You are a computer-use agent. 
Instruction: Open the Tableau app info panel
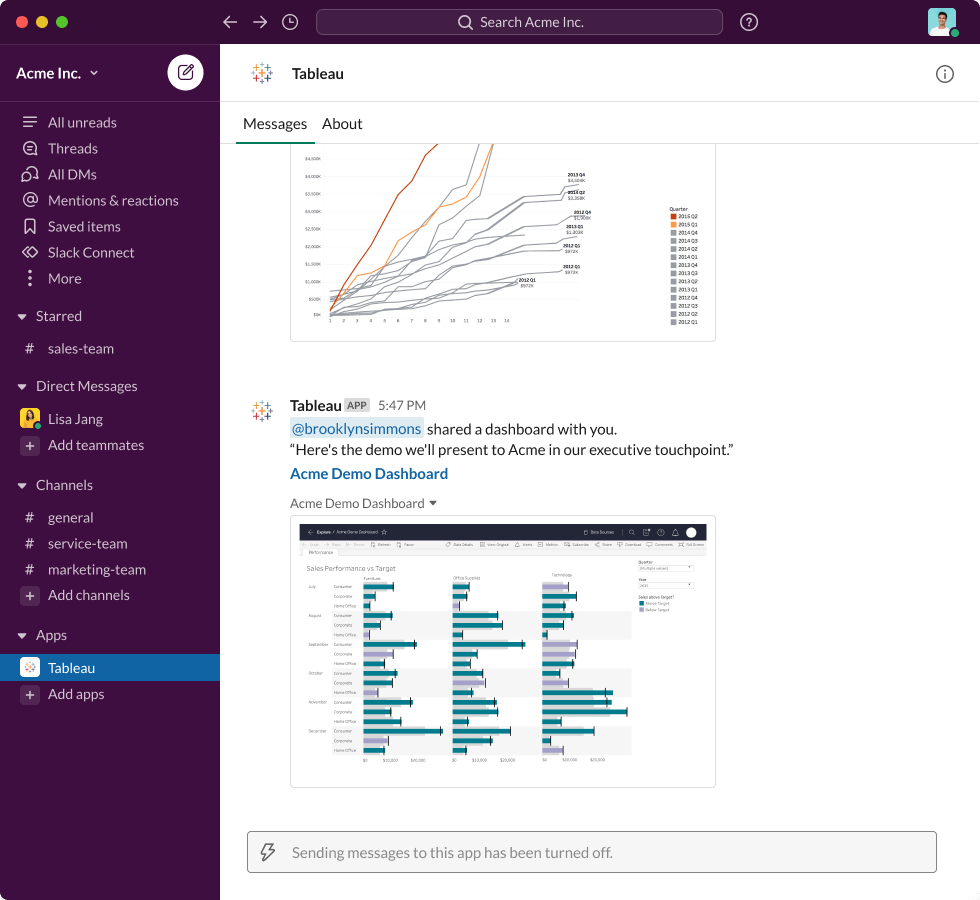pyautogui.click(x=944, y=73)
